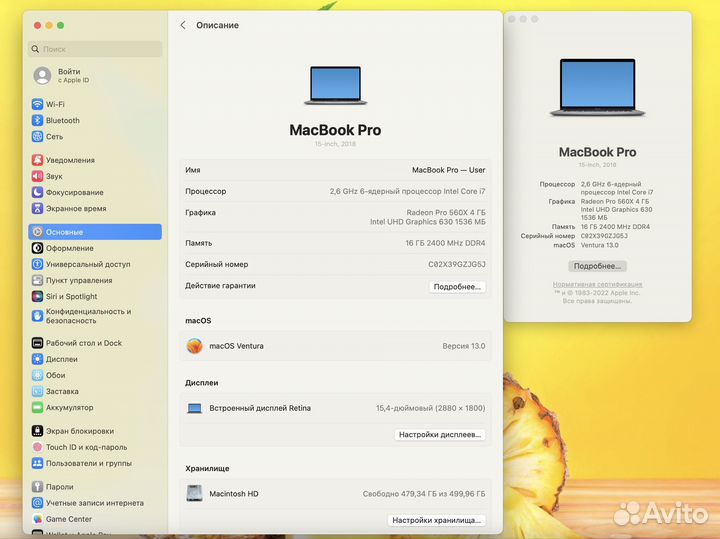Click the Имя row value MacBook Pro — User

[x=449, y=170]
